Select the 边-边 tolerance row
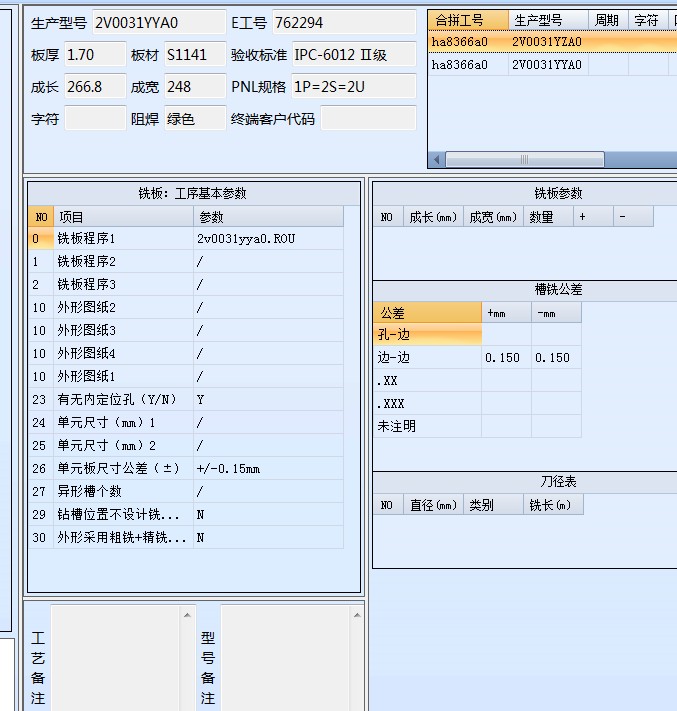The width and height of the screenshot is (677, 711). pos(477,358)
